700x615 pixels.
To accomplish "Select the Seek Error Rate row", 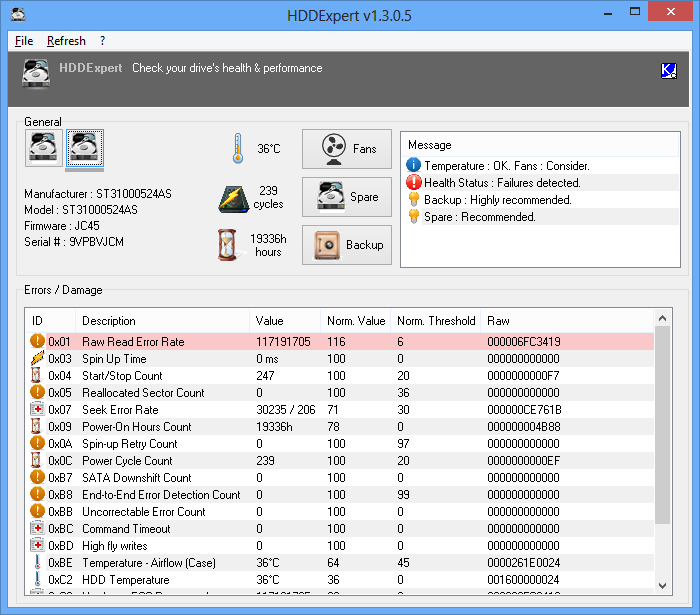I will tap(340, 409).
